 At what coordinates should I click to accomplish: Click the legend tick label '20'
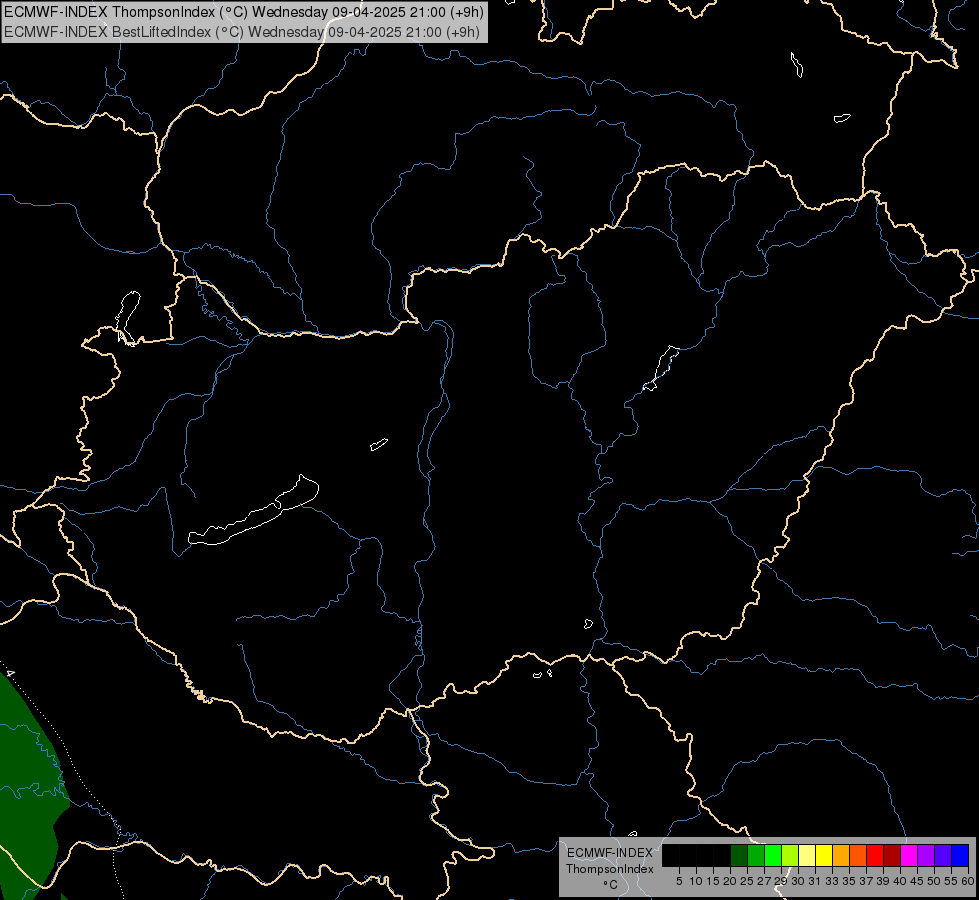click(730, 881)
